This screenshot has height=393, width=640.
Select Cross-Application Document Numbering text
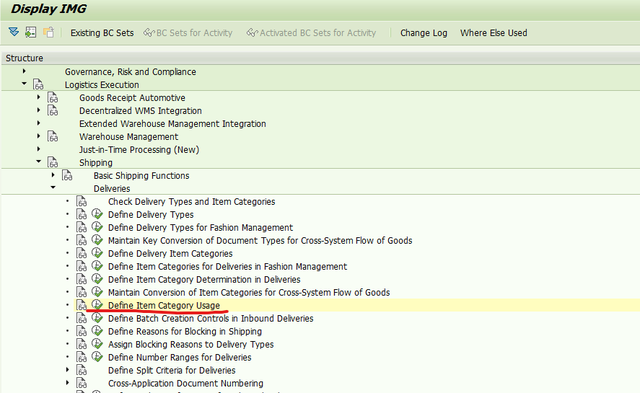[186, 384]
